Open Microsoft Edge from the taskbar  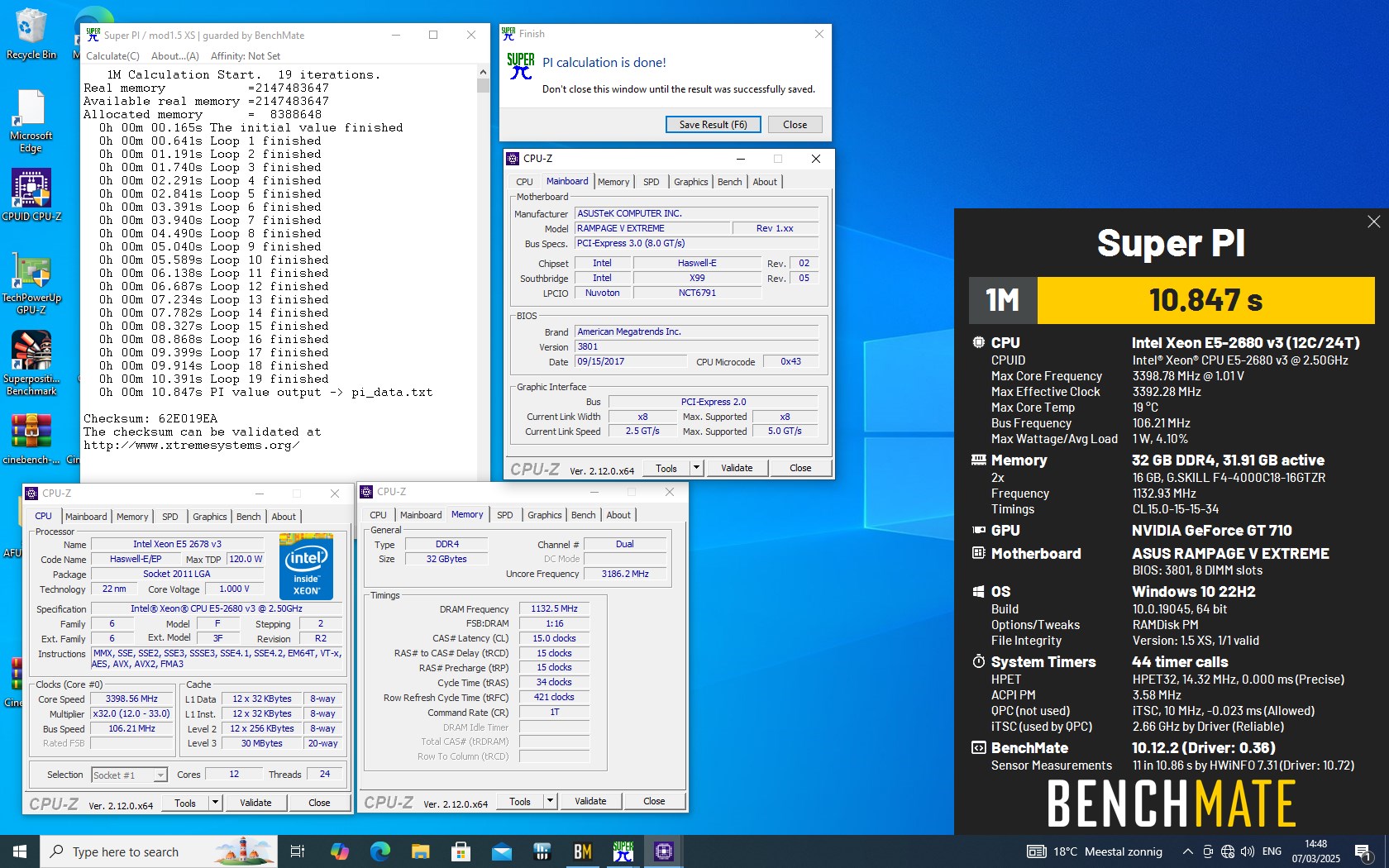click(x=379, y=851)
